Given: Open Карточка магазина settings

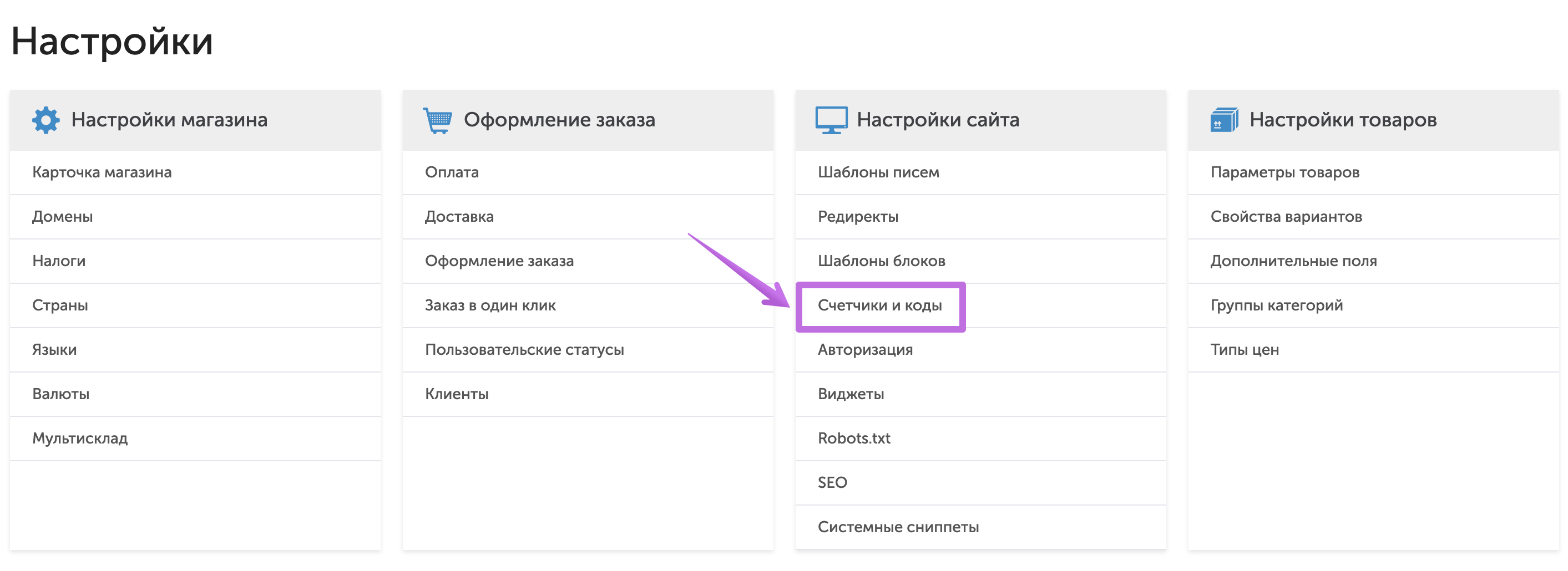Looking at the screenshot, I should (x=102, y=172).
